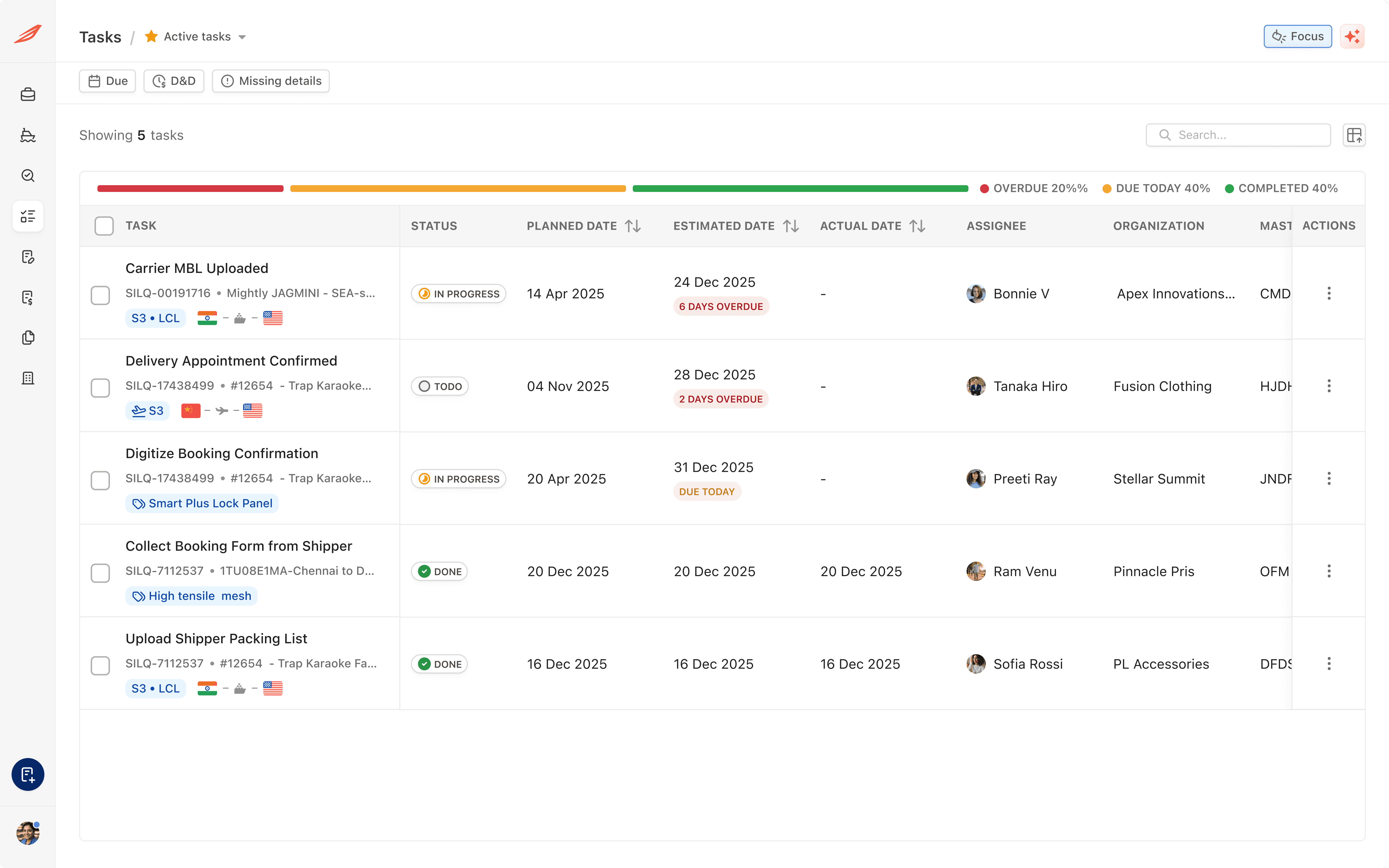The width and height of the screenshot is (1389, 868).
Task: Click the red overdue progress bar segment
Action: point(190,188)
